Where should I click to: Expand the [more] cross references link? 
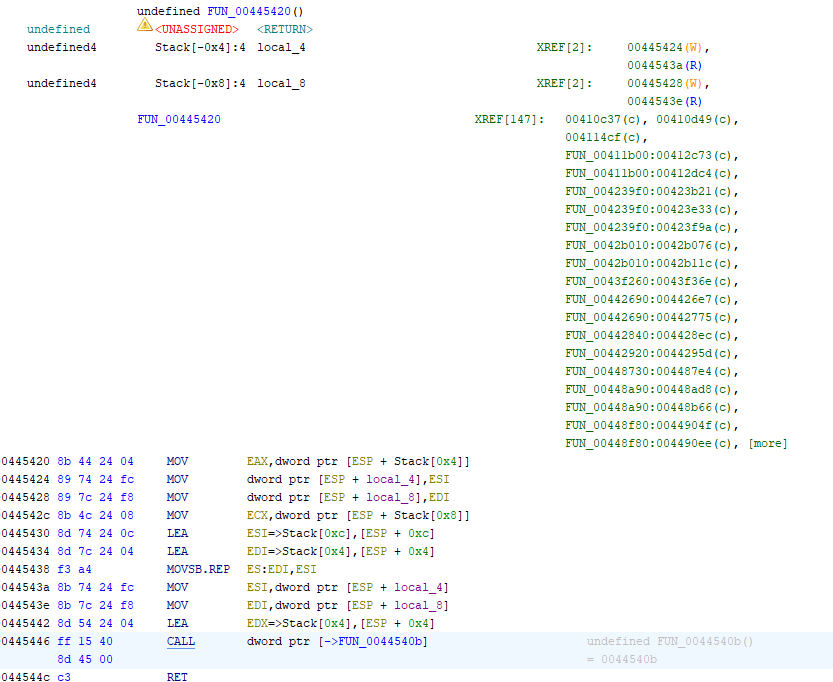click(768, 445)
